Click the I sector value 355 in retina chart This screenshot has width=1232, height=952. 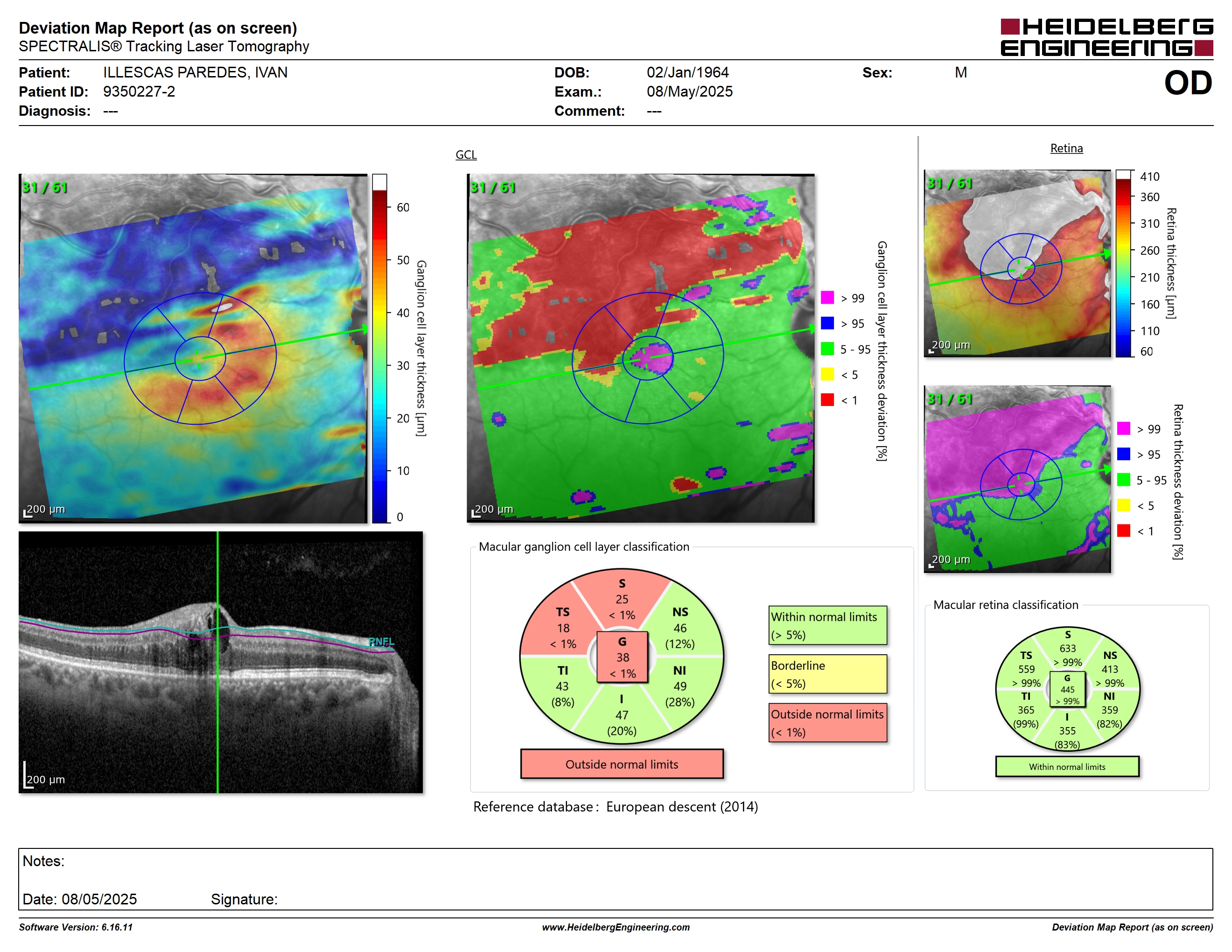click(x=1067, y=730)
